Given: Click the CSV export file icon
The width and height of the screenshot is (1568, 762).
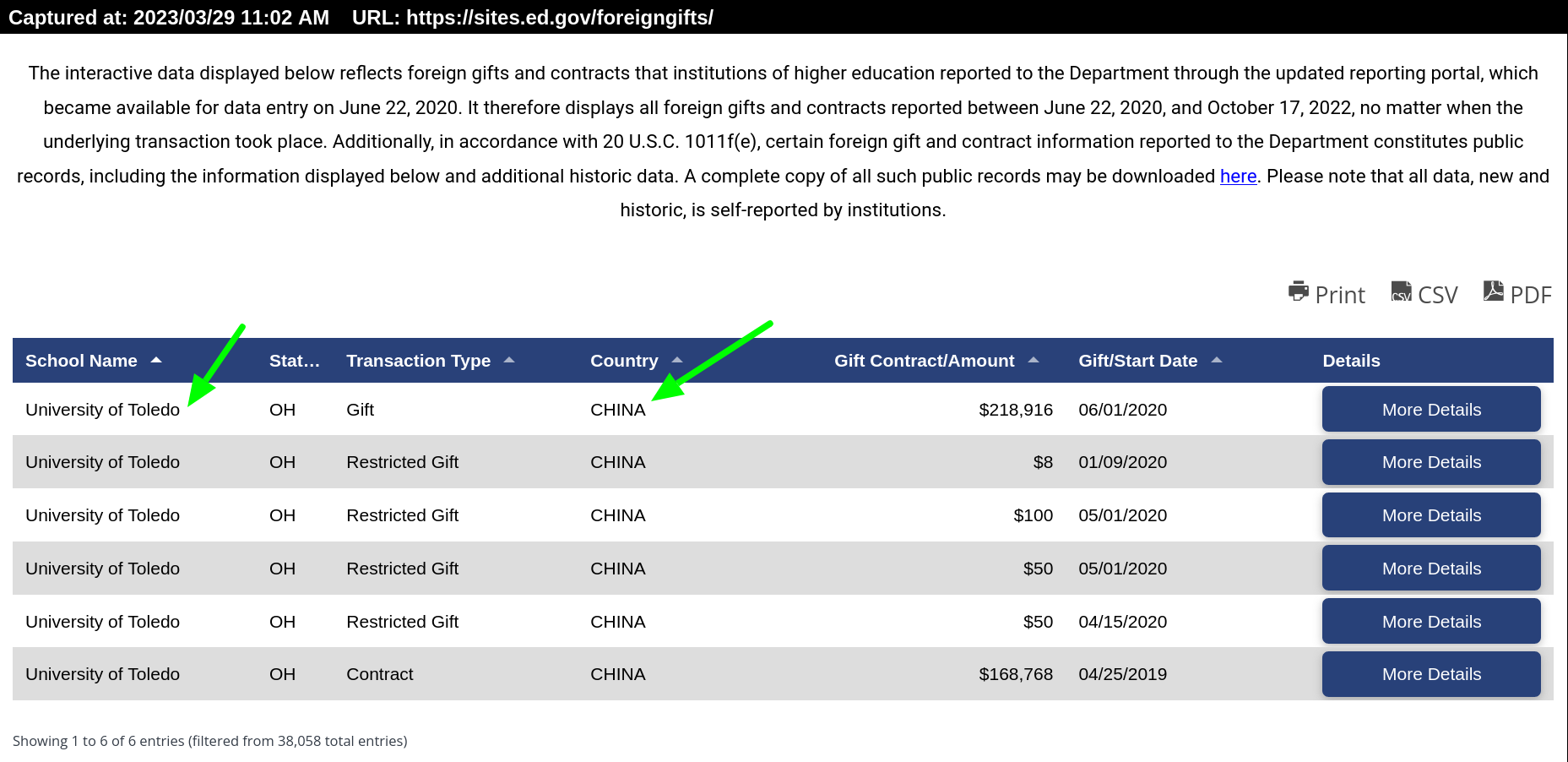Looking at the screenshot, I should 1402,291.
